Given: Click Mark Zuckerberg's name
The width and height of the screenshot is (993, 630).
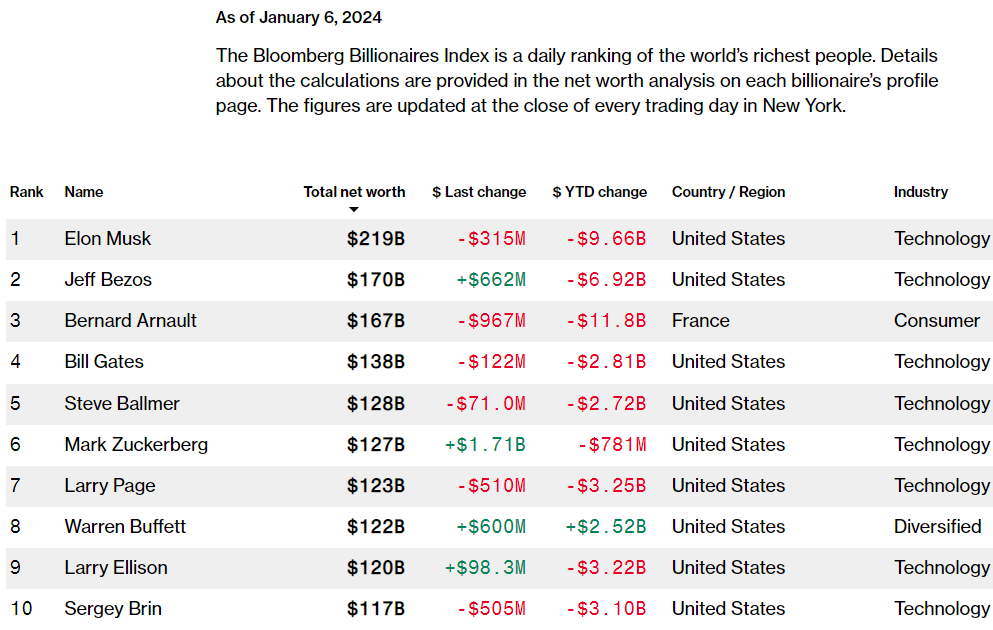Looking at the screenshot, I should click(x=136, y=445).
